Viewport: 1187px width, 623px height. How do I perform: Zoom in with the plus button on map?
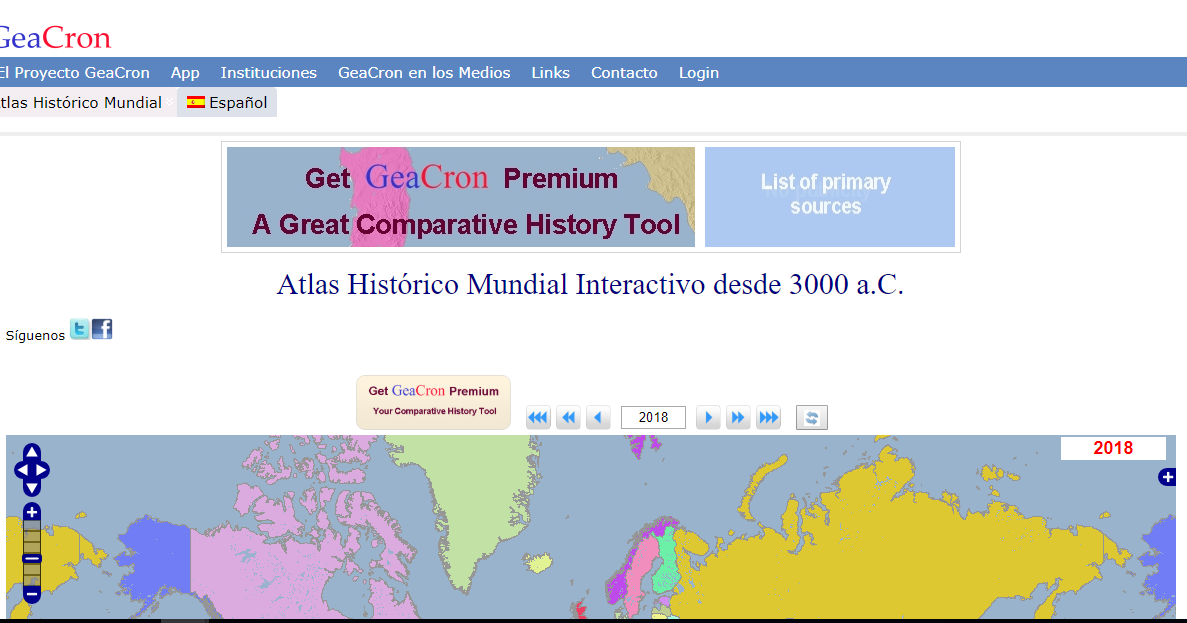click(31, 511)
